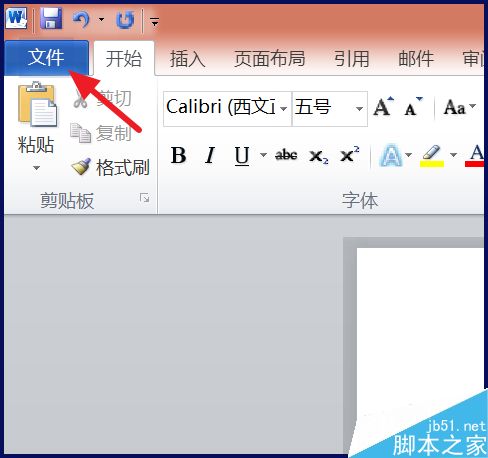Open the underline style dropdown arrow
This screenshot has width=488, height=458.
click(x=263, y=155)
